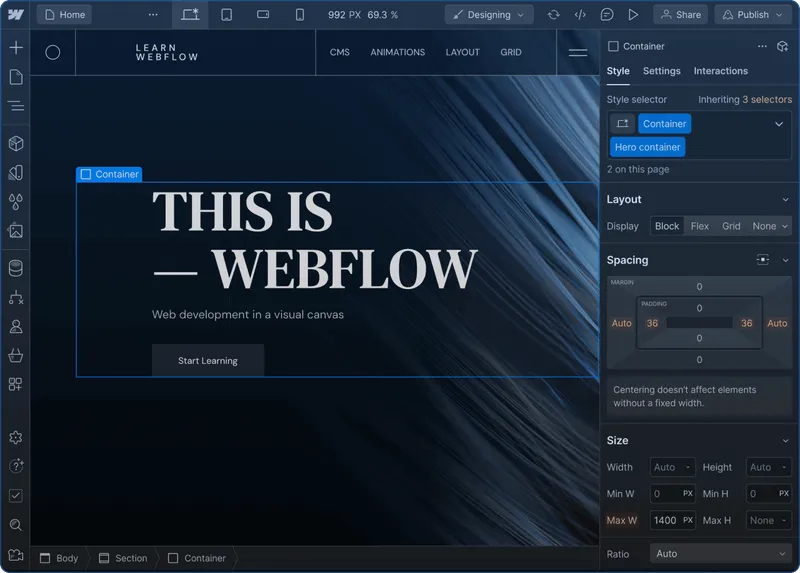Open the Variables droplets panel
800x573 pixels.
16,202
